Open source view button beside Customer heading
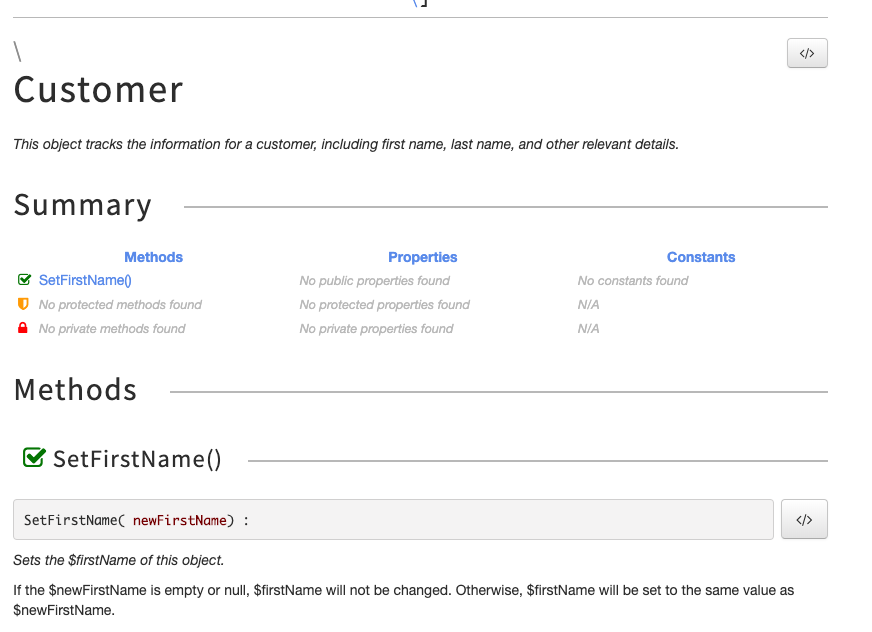The height and width of the screenshot is (632, 872). coord(807,53)
